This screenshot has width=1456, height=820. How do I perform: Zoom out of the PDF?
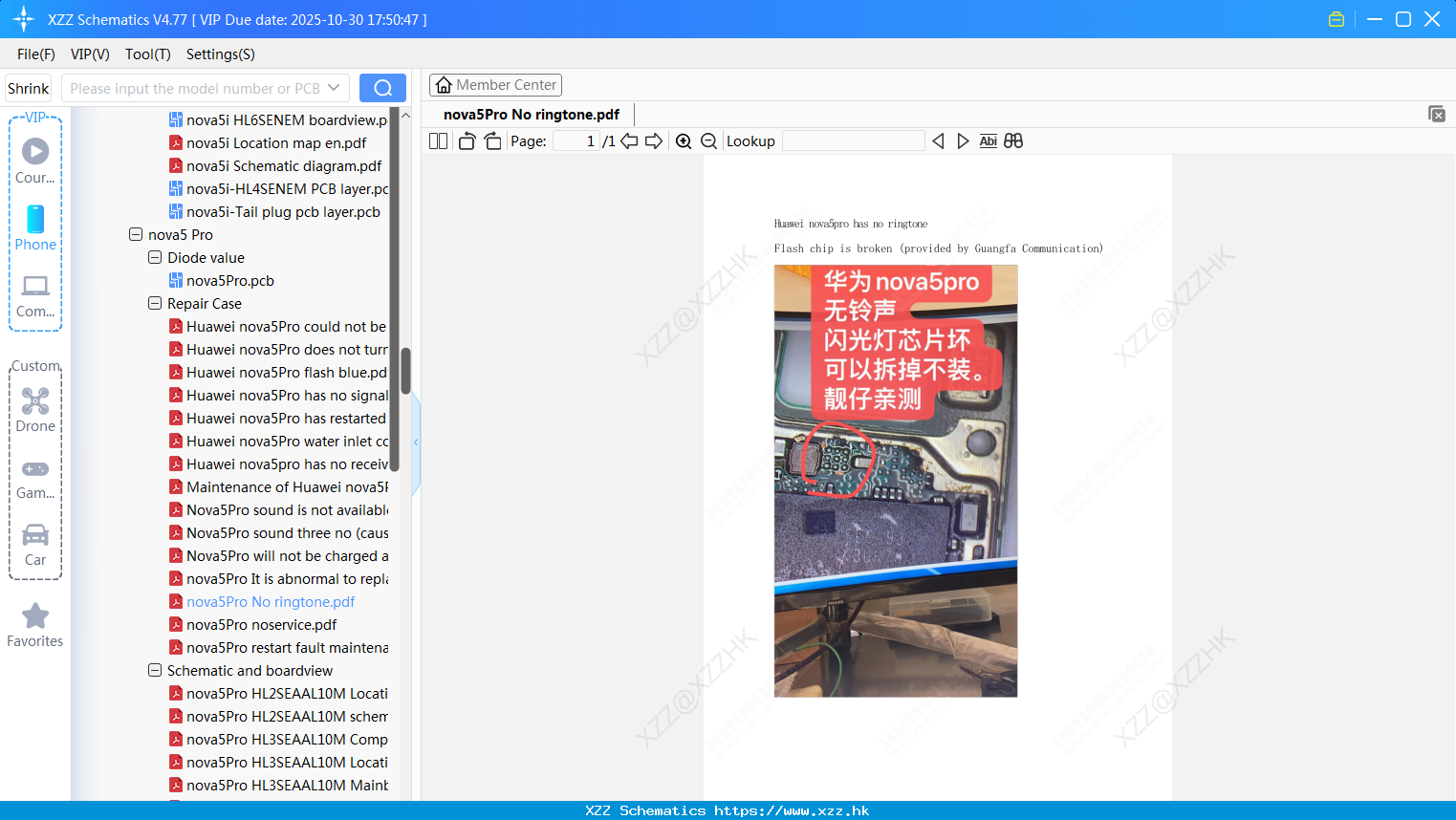709,141
